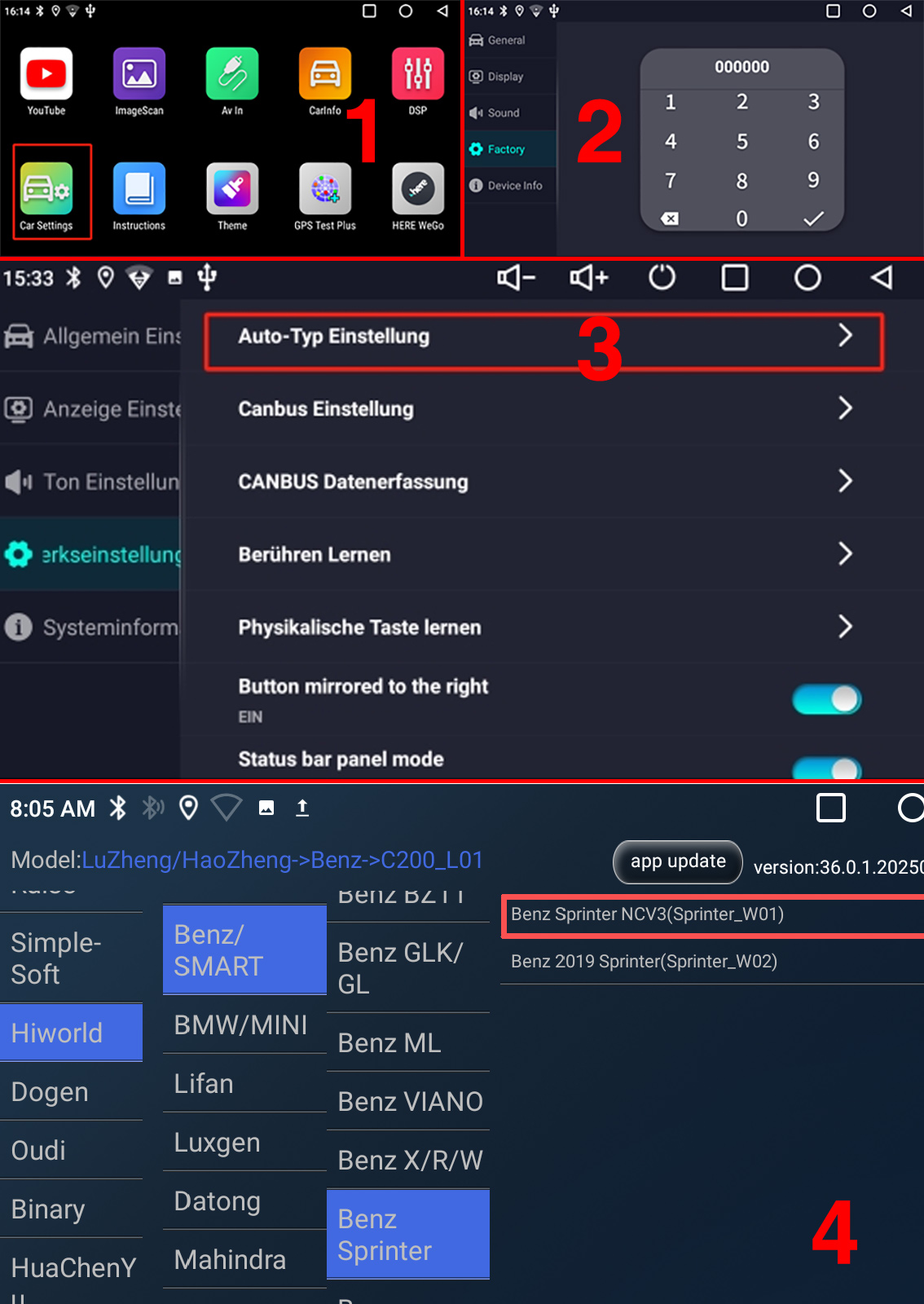The image size is (924, 1304).
Task: Expand the Berühren Lernen chevron
Action: [x=846, y=554]
